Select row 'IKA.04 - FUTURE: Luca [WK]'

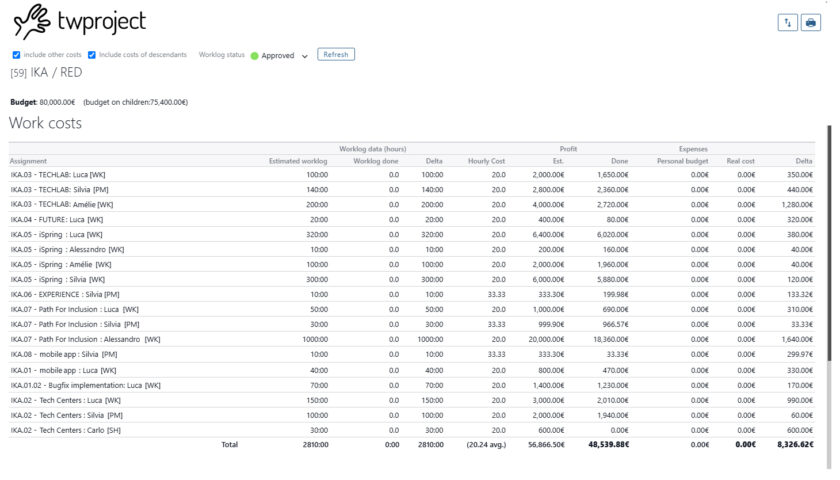411,220
